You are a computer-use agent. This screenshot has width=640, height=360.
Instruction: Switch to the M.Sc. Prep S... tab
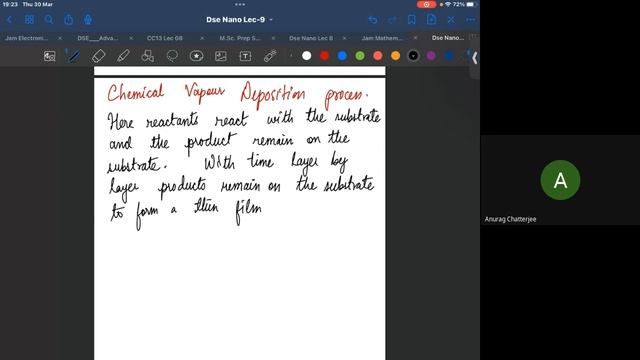point(240,38)
